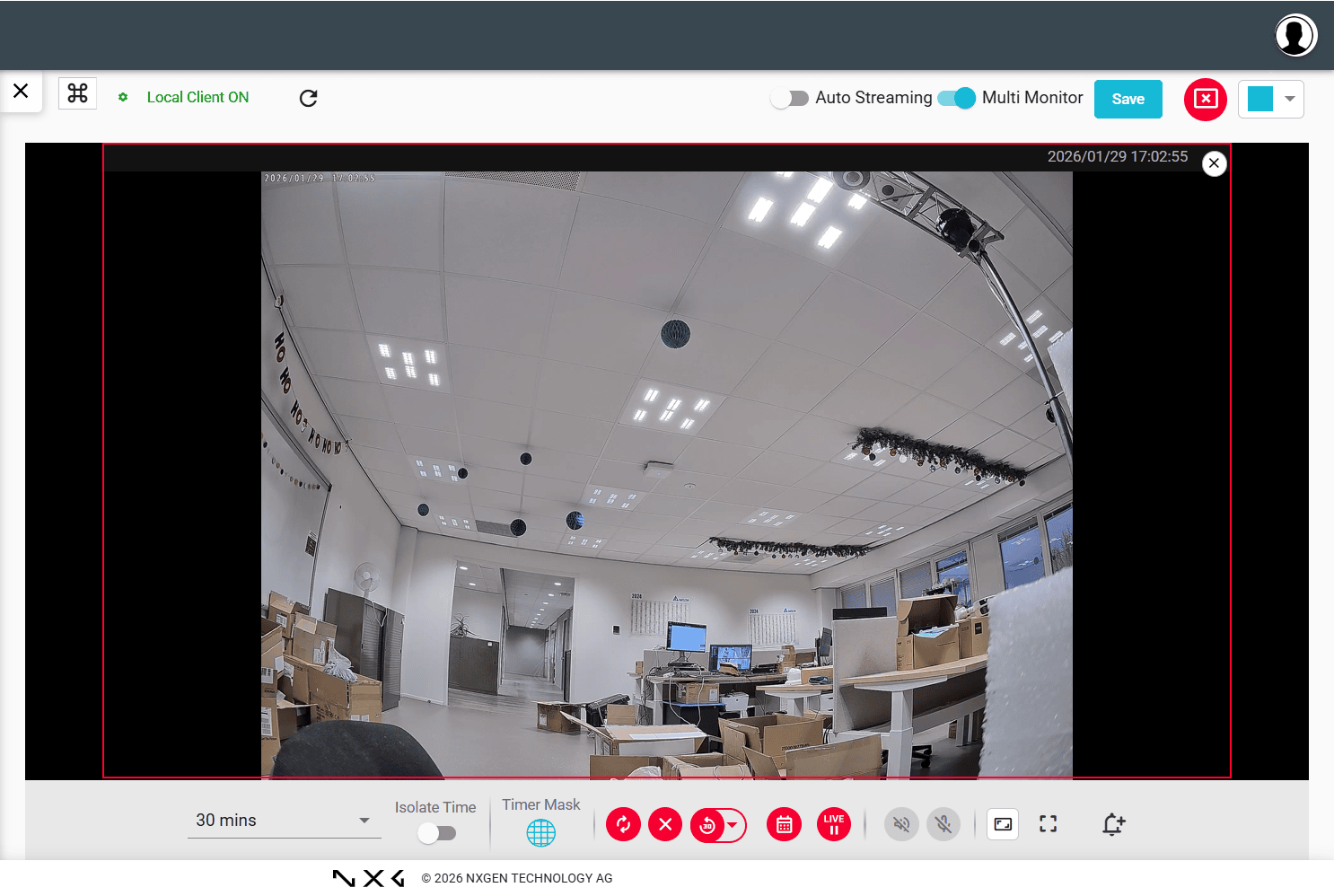Click the aspect ratio icon

[1003, 824]
